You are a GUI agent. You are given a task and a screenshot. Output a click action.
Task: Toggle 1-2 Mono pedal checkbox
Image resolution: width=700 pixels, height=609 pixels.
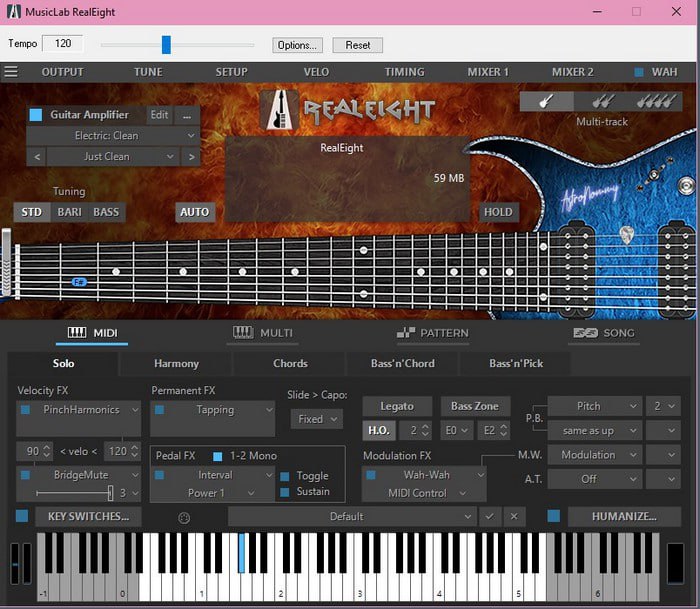(x=217, y=456)
